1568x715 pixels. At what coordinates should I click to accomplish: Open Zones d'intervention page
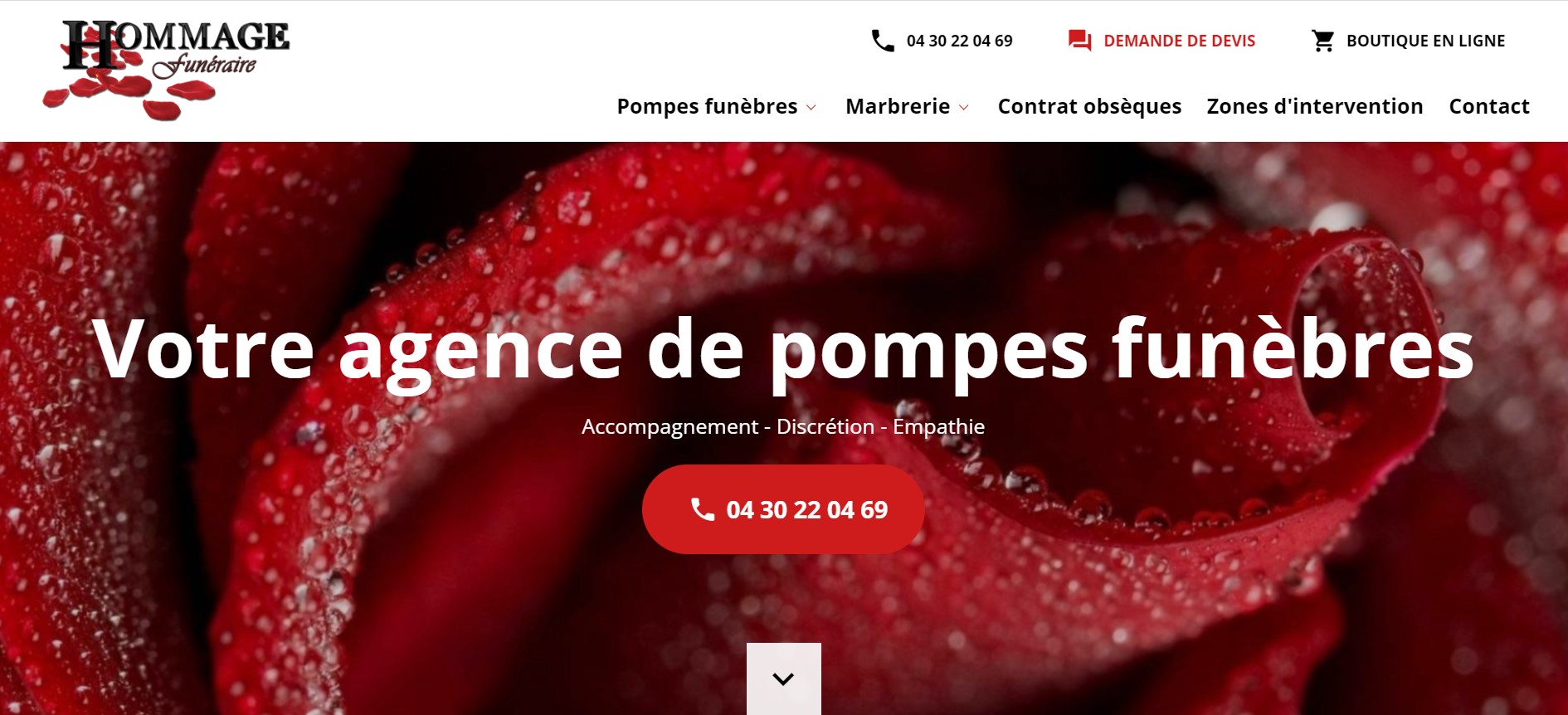coord(1315,106)
